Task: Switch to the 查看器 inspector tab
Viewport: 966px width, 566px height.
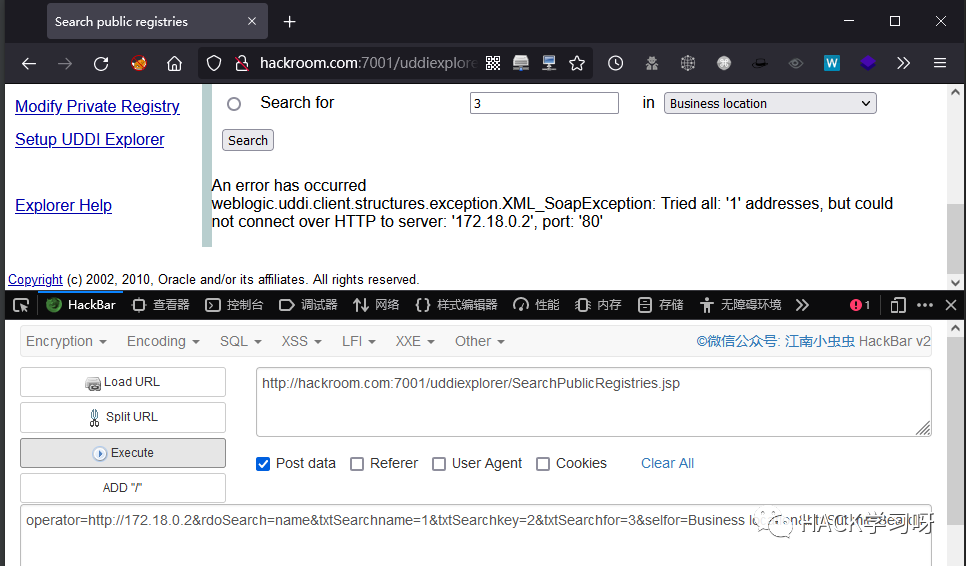Action: (x=161, y=305)
